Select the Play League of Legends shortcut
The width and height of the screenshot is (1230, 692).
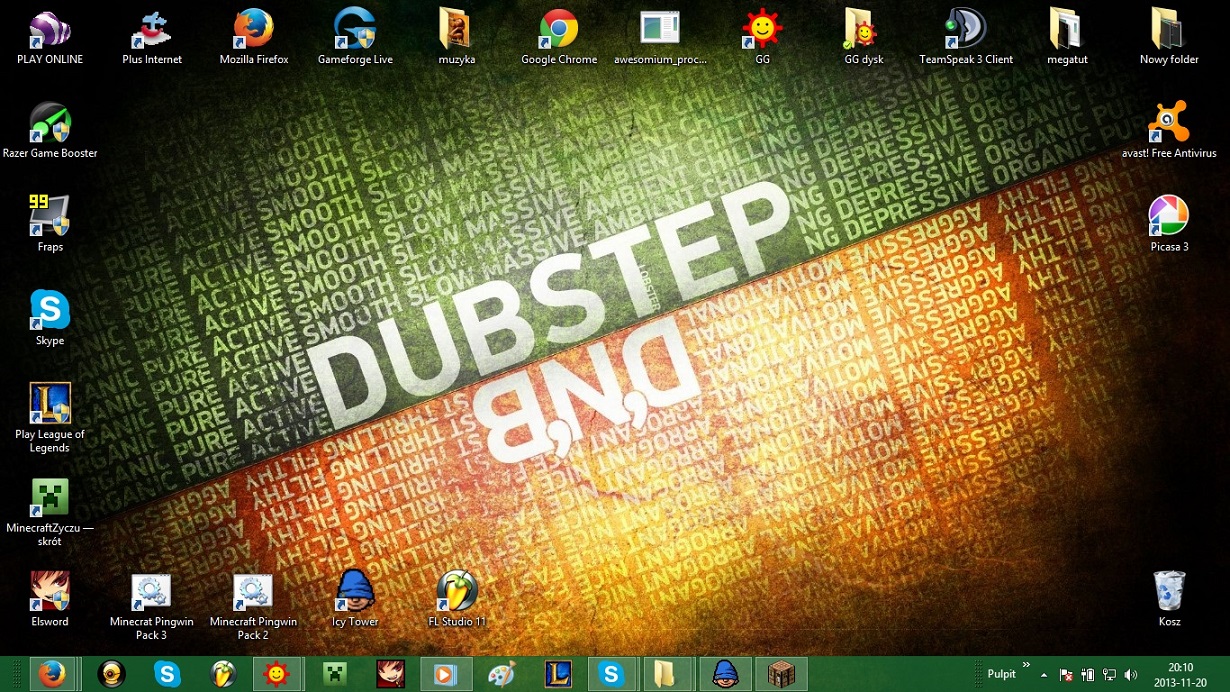coord(50,418)
